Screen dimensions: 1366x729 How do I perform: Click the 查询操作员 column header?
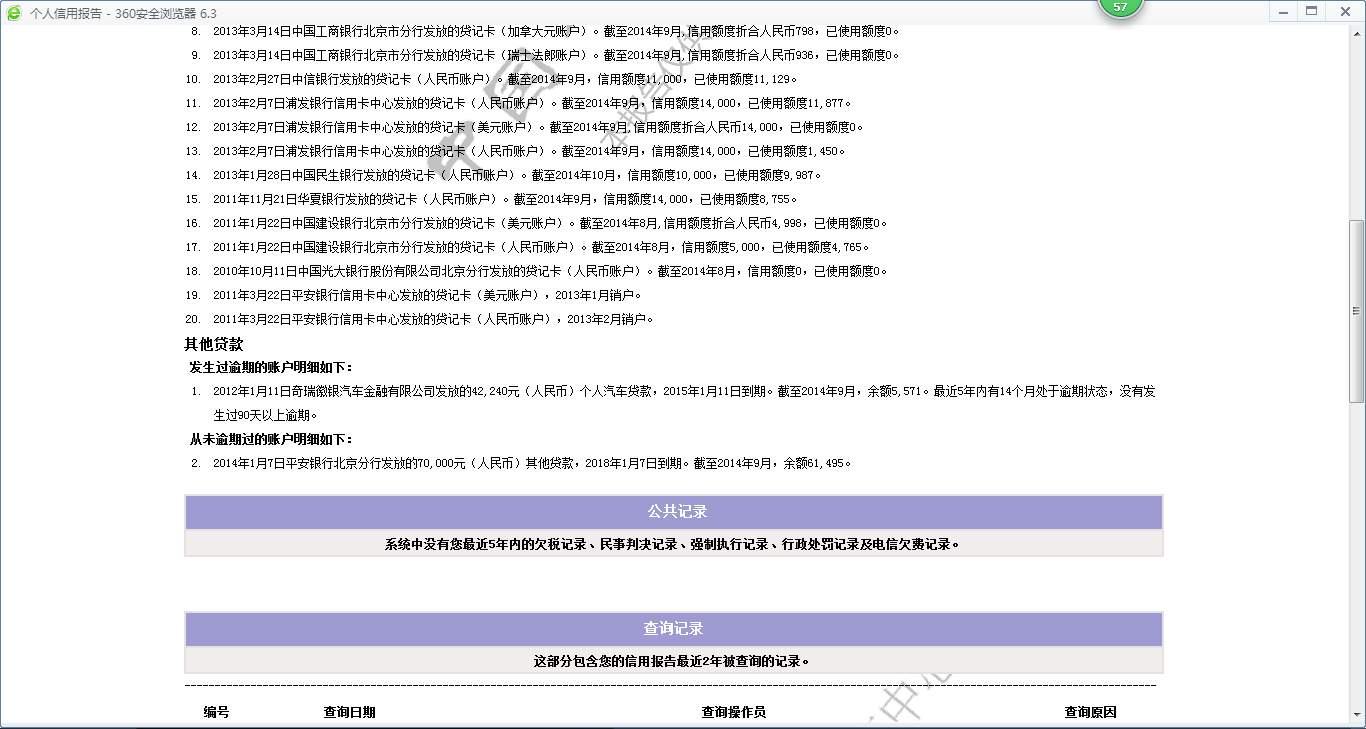point(734,712)
